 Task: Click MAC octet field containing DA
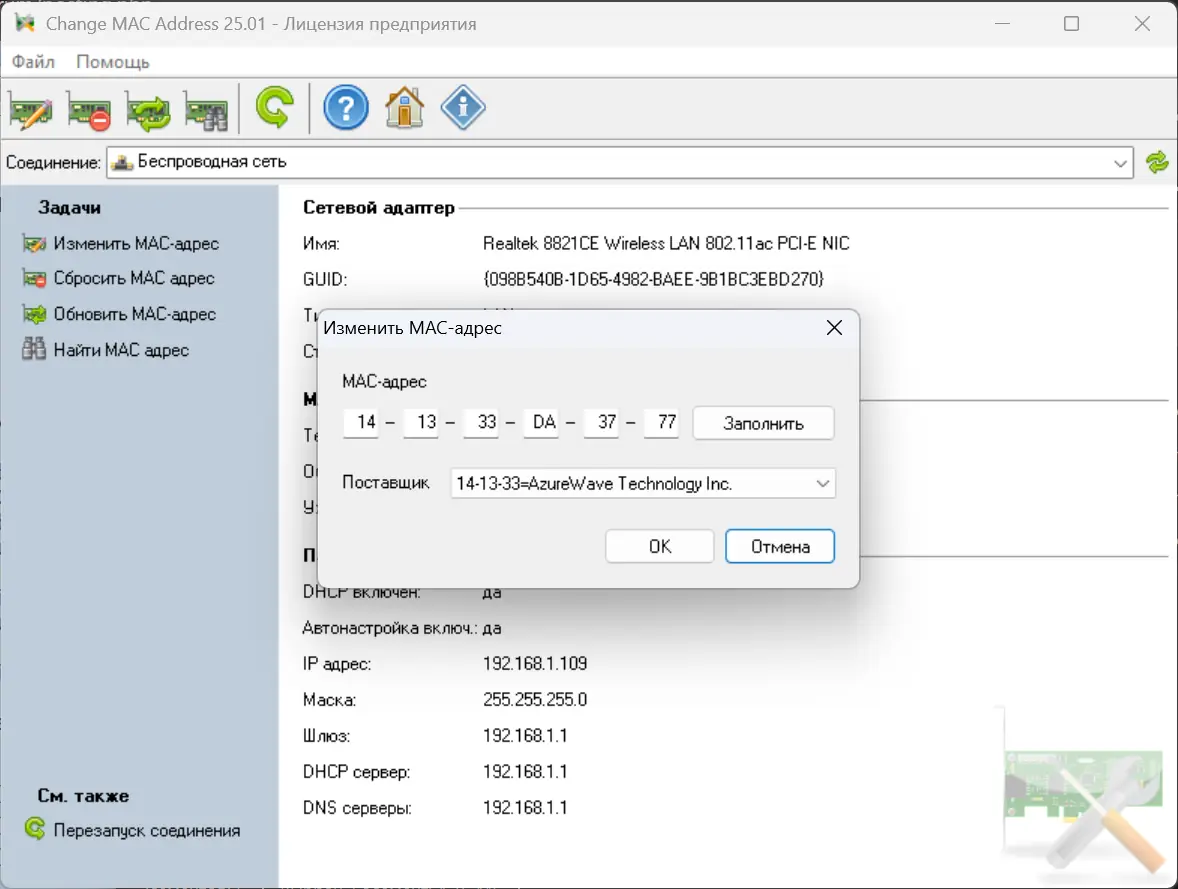click(542, 422)
